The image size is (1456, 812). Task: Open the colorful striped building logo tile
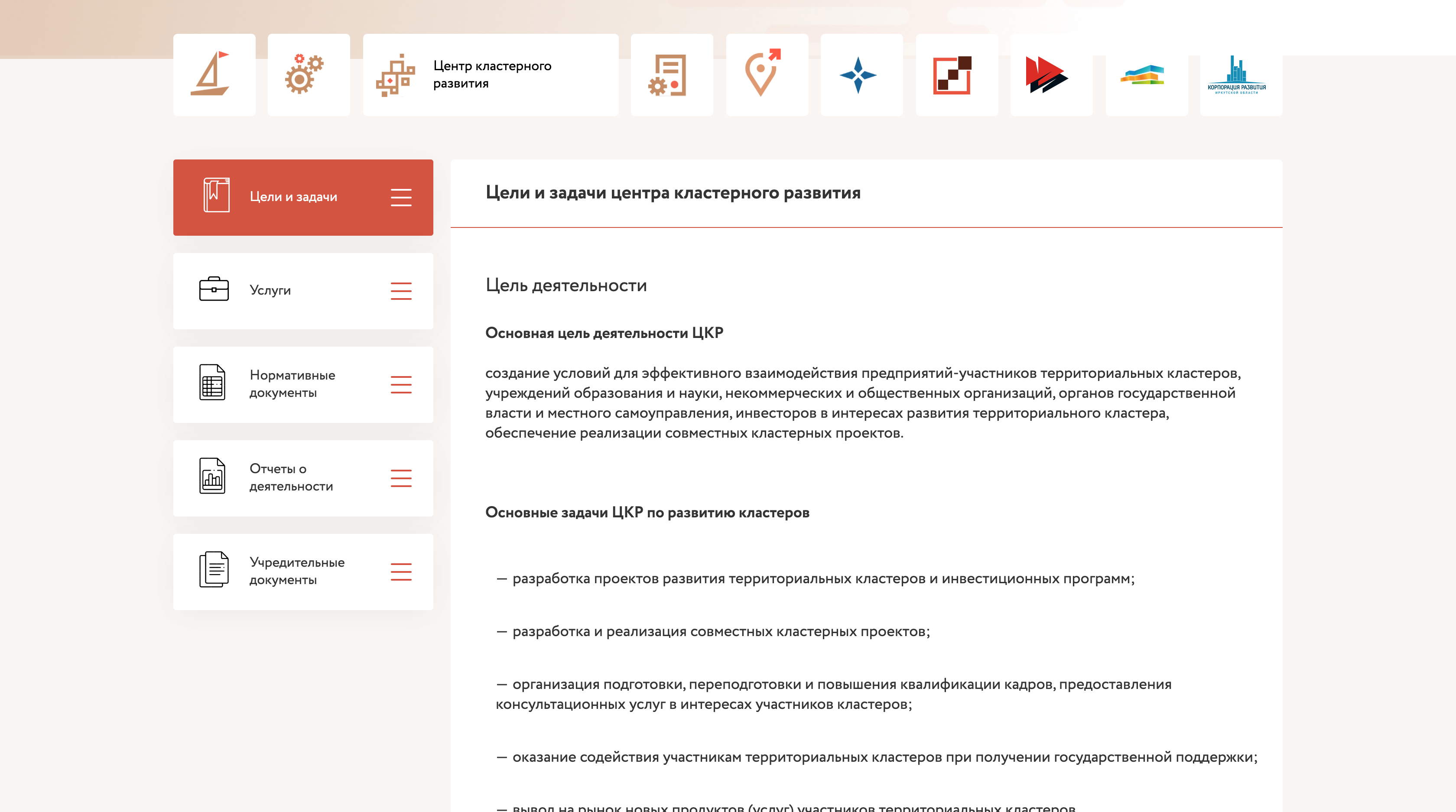tap(1147, 75)
